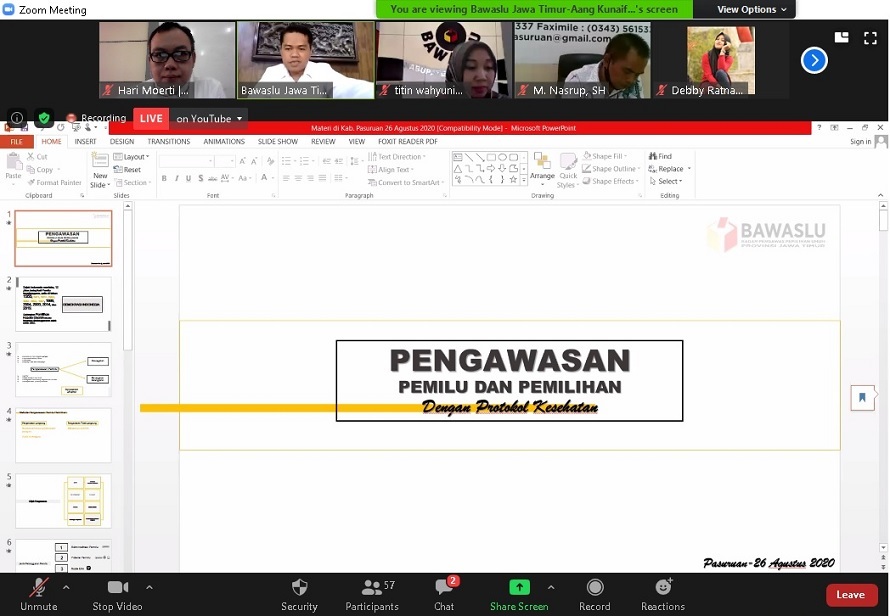The height and width of the screenshot is (616, 890).
Task: Expand audio options arrow beside Unmute
Action: coord(67,587)
